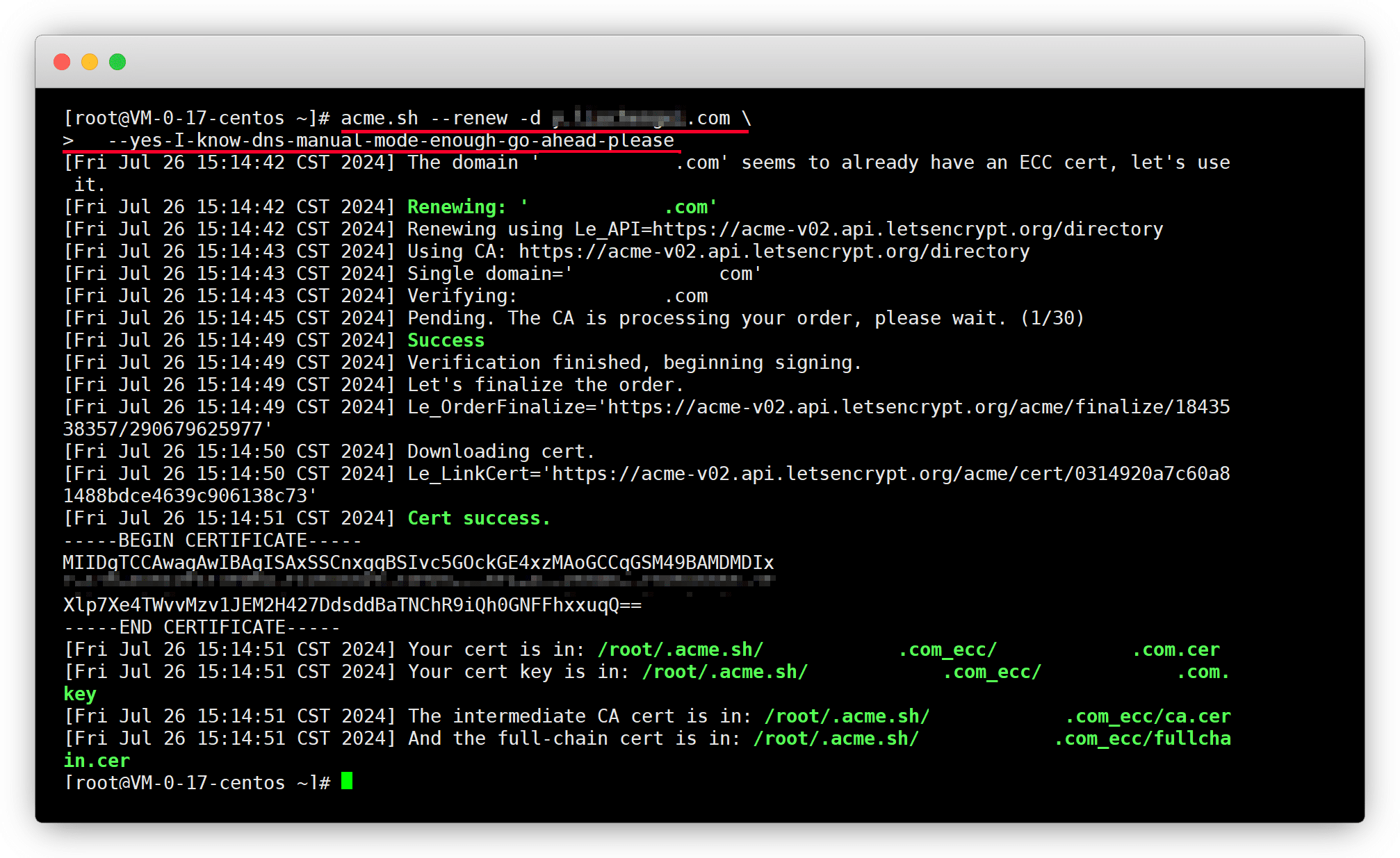The height and width of the screenshot is (858, 1400).
Task: Click the 'Downloading cert.' line
Action: [500, 452]
